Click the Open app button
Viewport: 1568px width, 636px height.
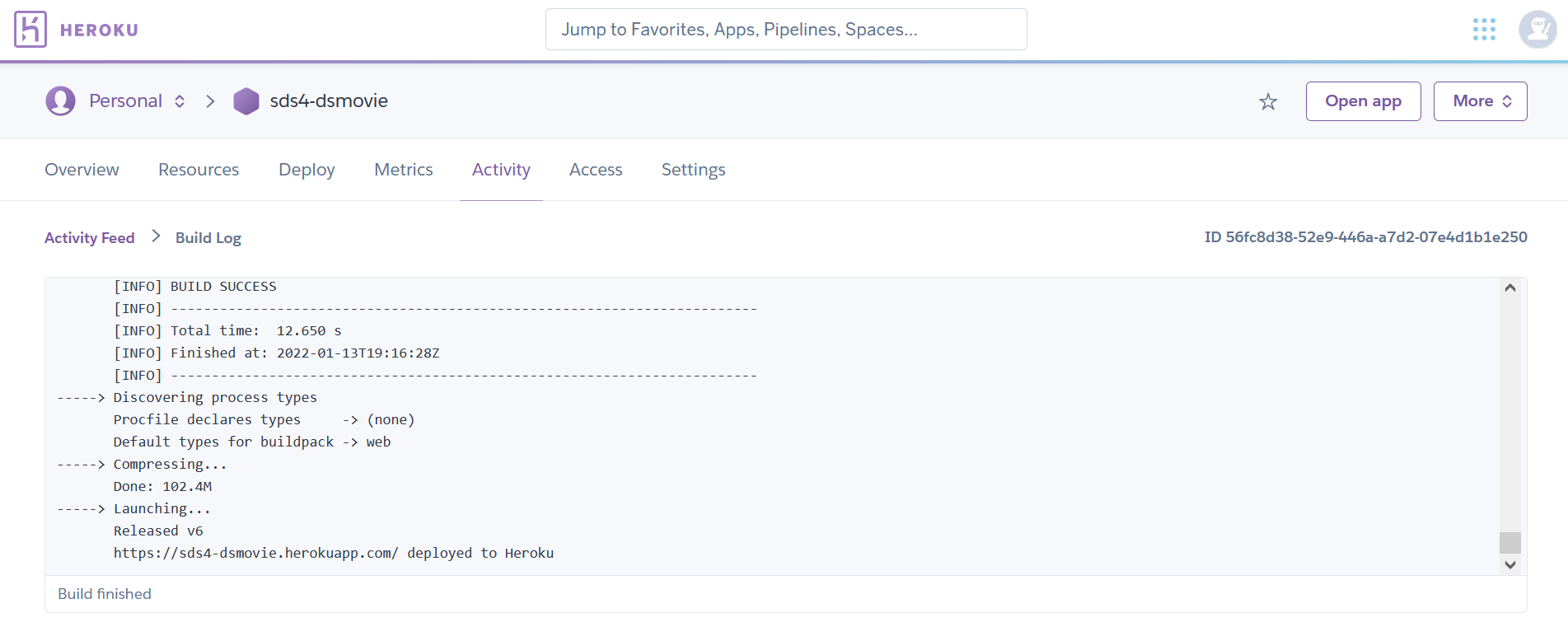coord(1363,101)
